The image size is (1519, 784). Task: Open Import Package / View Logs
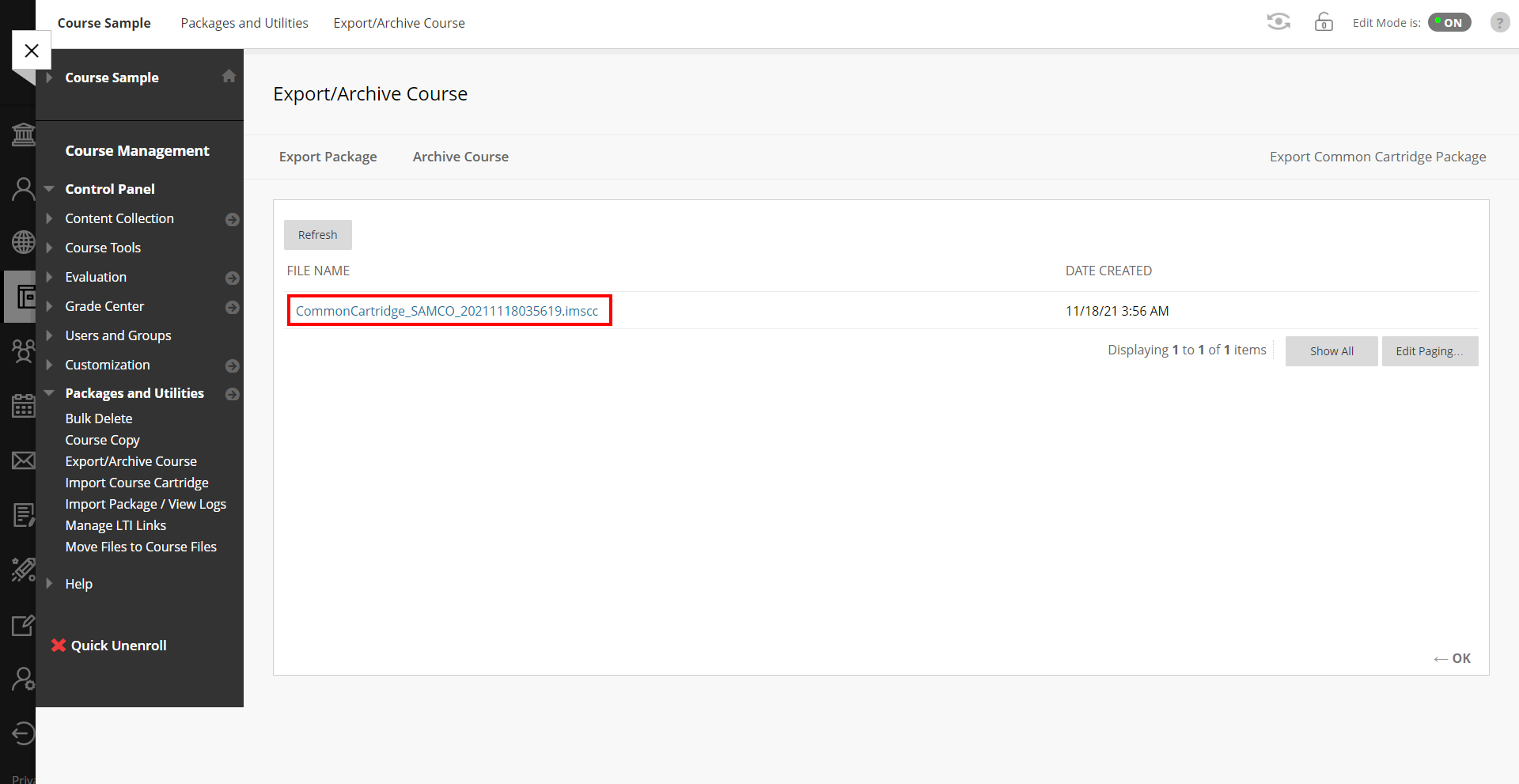pyautogui.click(x=146, y=504)
